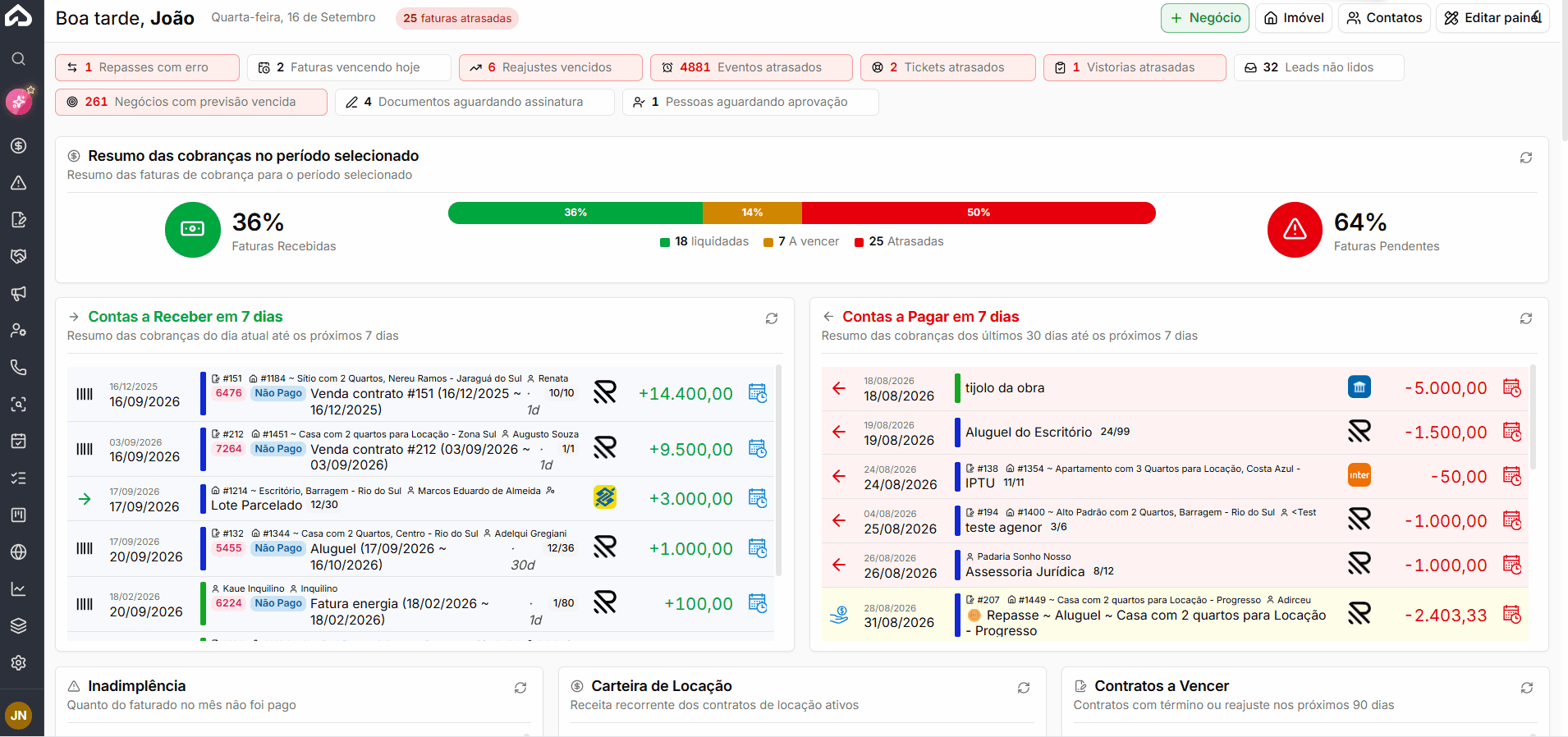Click the calendar icon on the +14.400,00 row
Viewport: 1568px width, 737px height.
point(758,393)
